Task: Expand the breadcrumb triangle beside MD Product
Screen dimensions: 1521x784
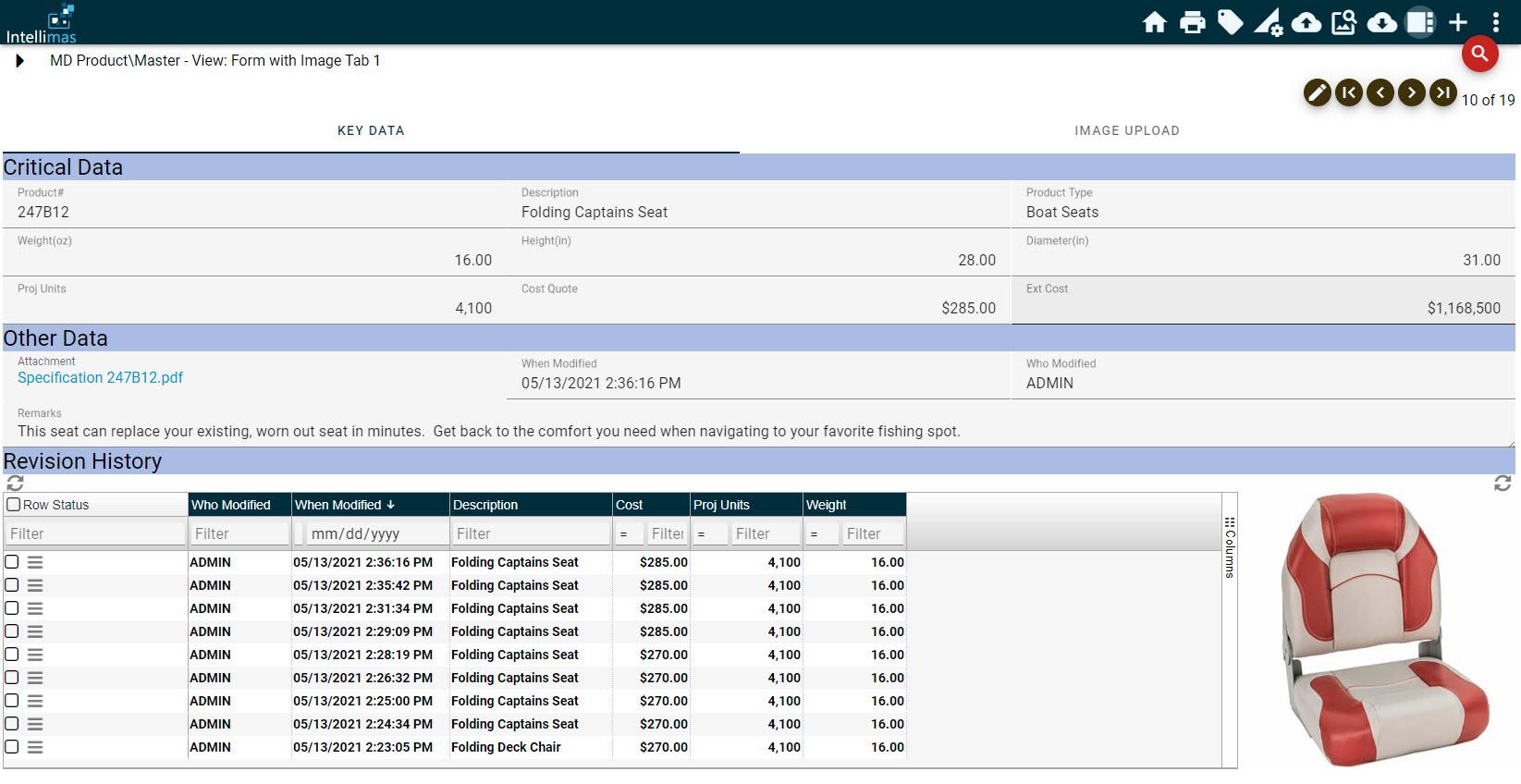Action: (19, 61)
